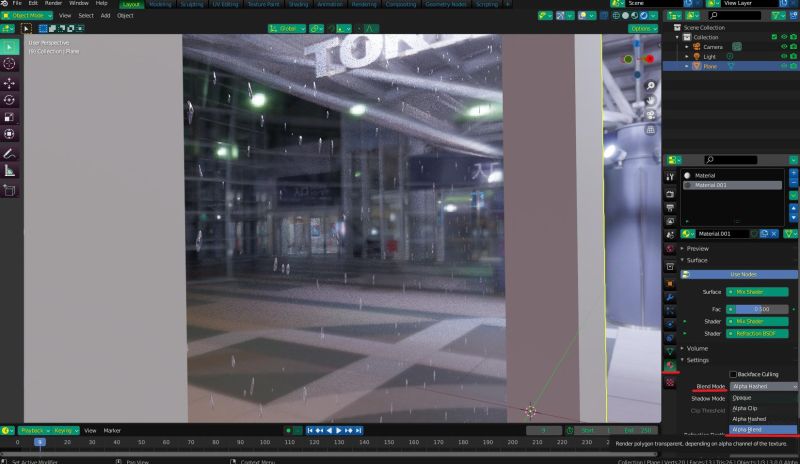Viewport: 800px width, 464px height.
Task: Hide Collection in viewport via eye icon
Action: click(x=784, y=37)
